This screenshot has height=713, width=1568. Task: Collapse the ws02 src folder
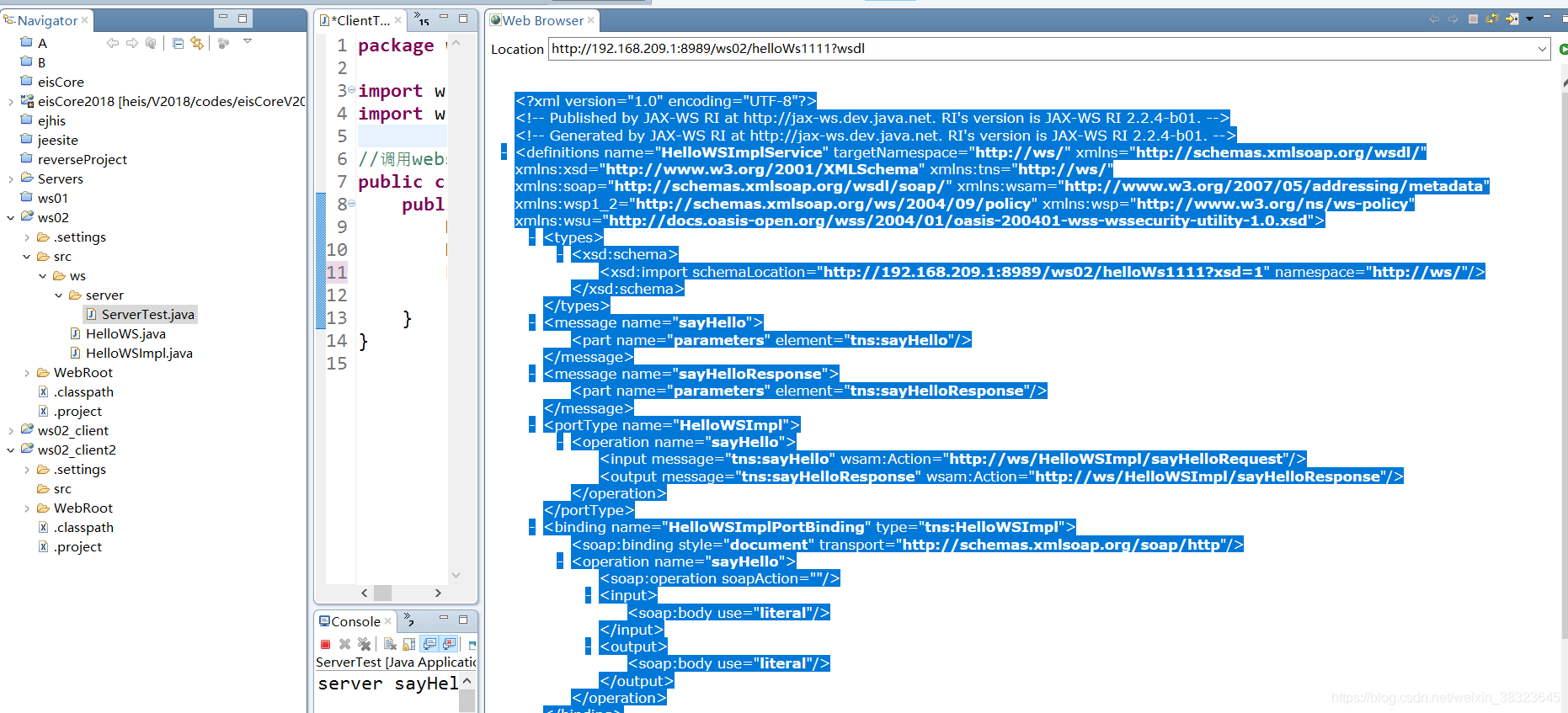click(27, 256)
